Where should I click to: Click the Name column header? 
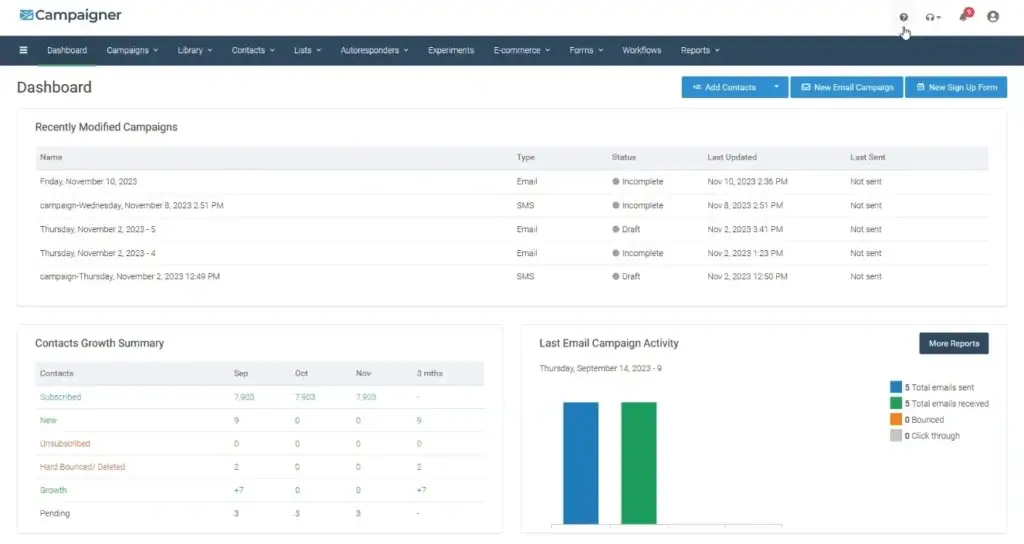51,157
